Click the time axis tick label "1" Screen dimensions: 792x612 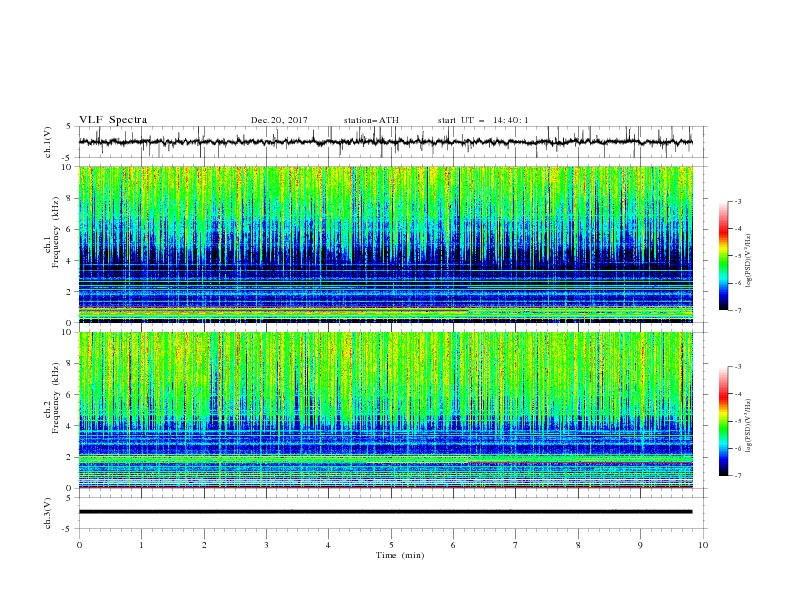(x=141, y=545)
